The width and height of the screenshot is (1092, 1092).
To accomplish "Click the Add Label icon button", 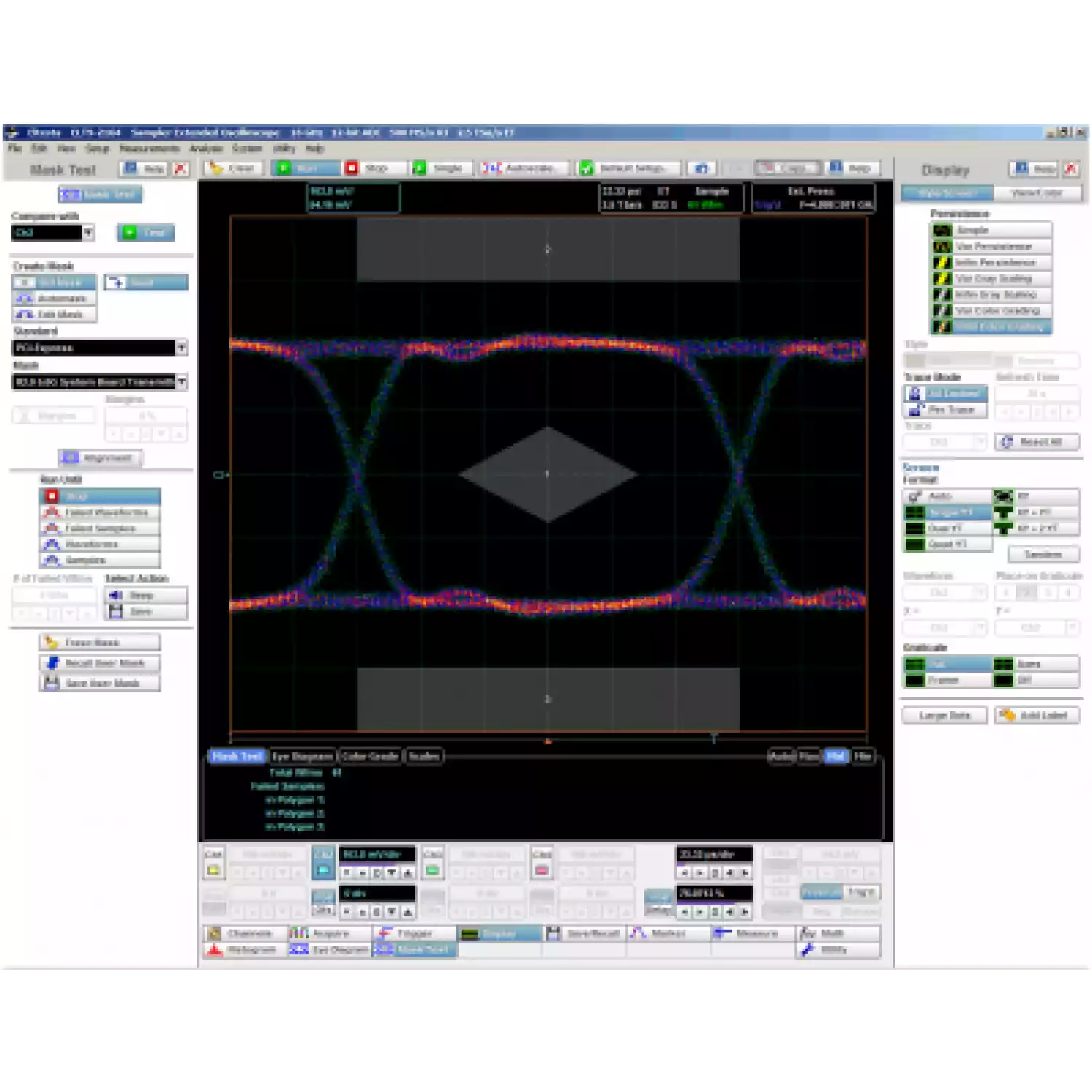I will 1007,716.
